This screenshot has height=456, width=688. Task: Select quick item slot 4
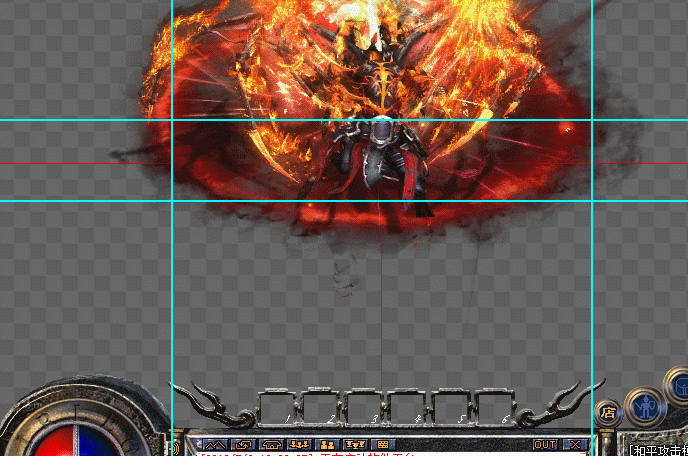[407, 408]
